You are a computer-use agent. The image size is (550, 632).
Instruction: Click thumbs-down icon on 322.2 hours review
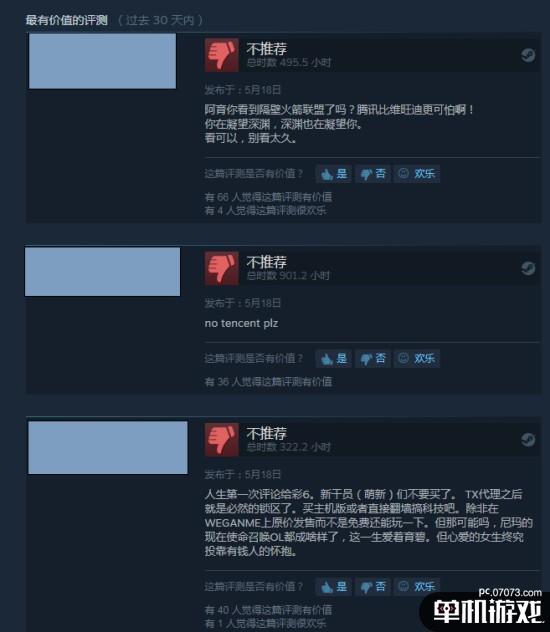point(222,440)
